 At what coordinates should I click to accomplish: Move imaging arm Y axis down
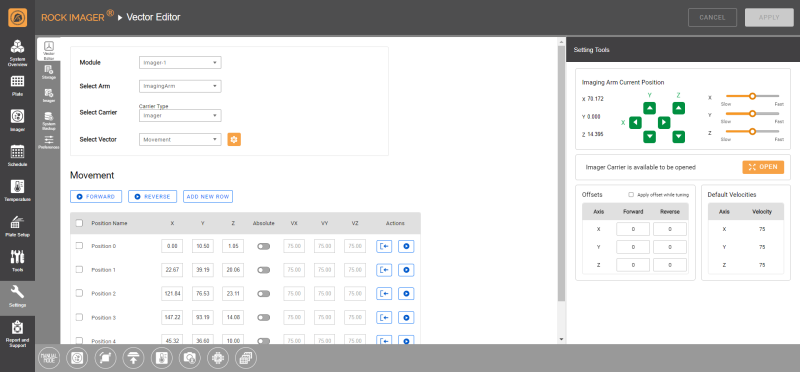coord(649,137)
